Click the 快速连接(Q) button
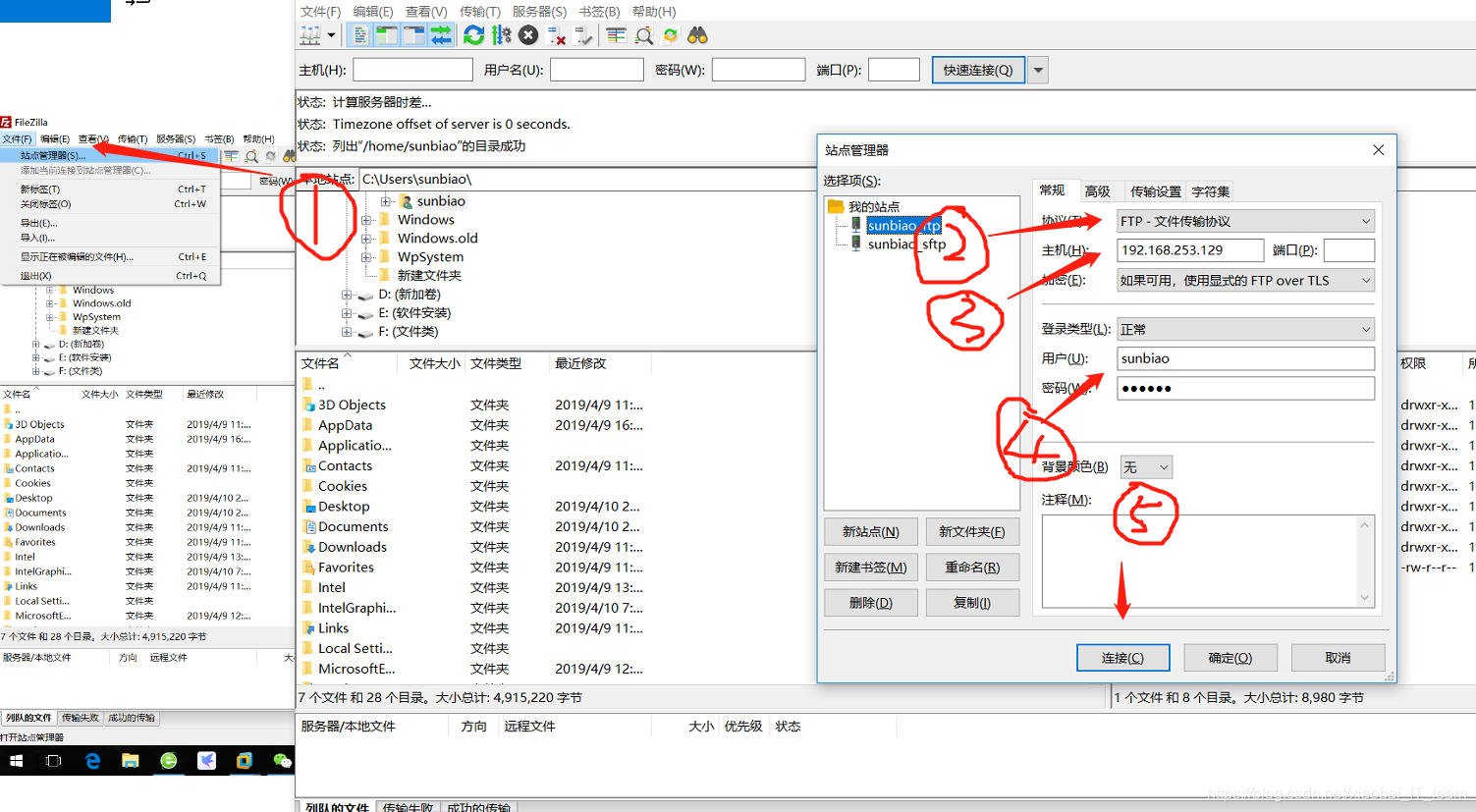The width and height of the screenshot is (1476, 812). 978,70
